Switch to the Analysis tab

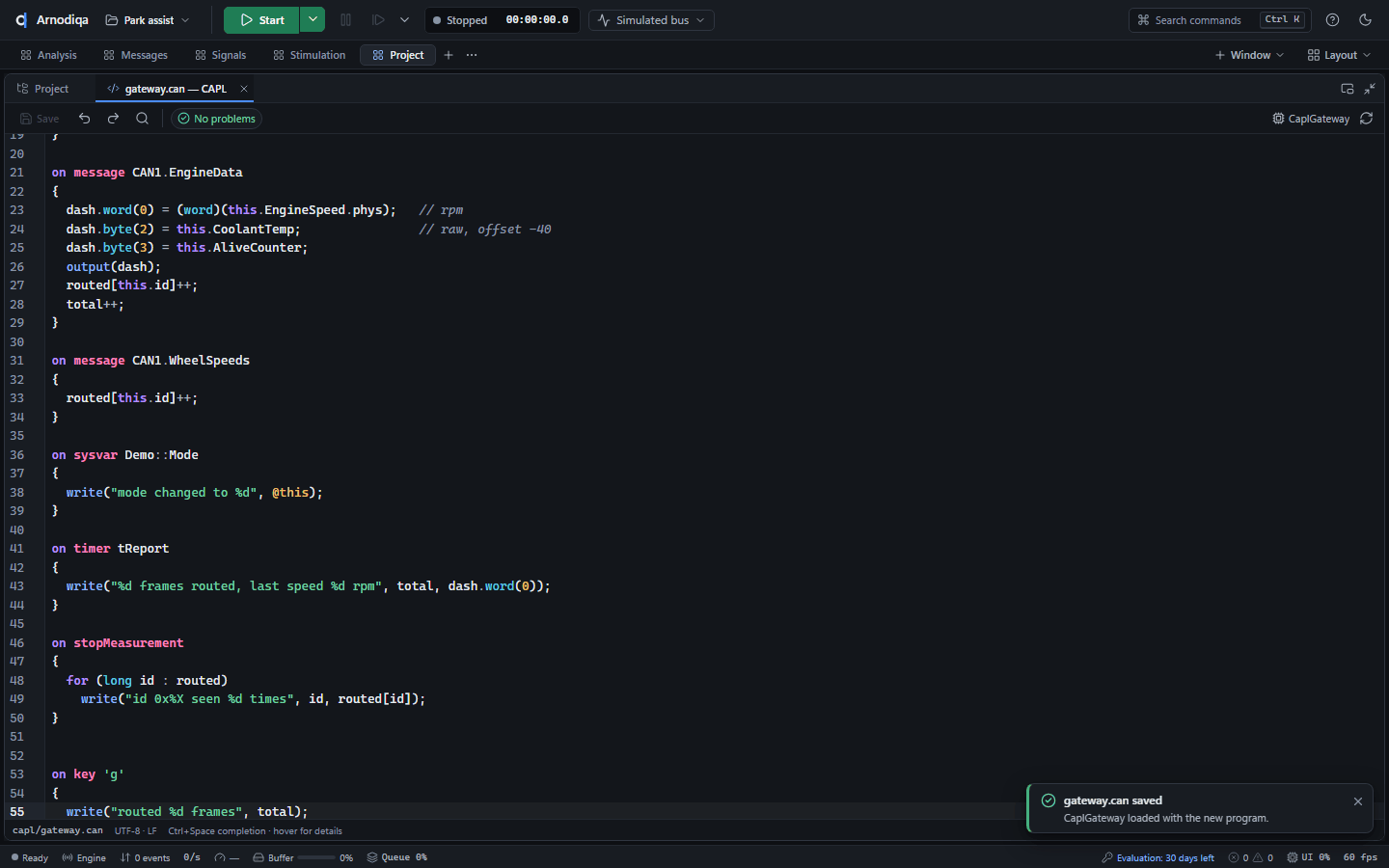pyautogui.click(x=48, y=55)
